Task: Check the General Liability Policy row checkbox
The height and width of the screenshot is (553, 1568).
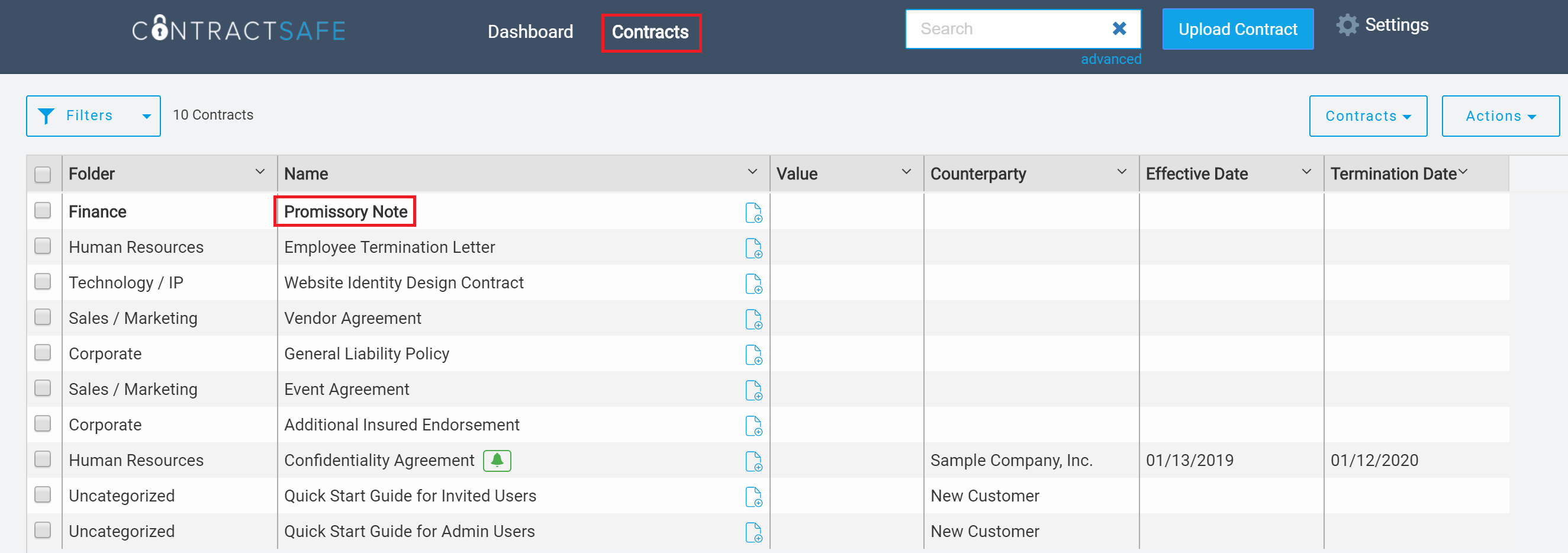Action: click(x=43, y=352)
